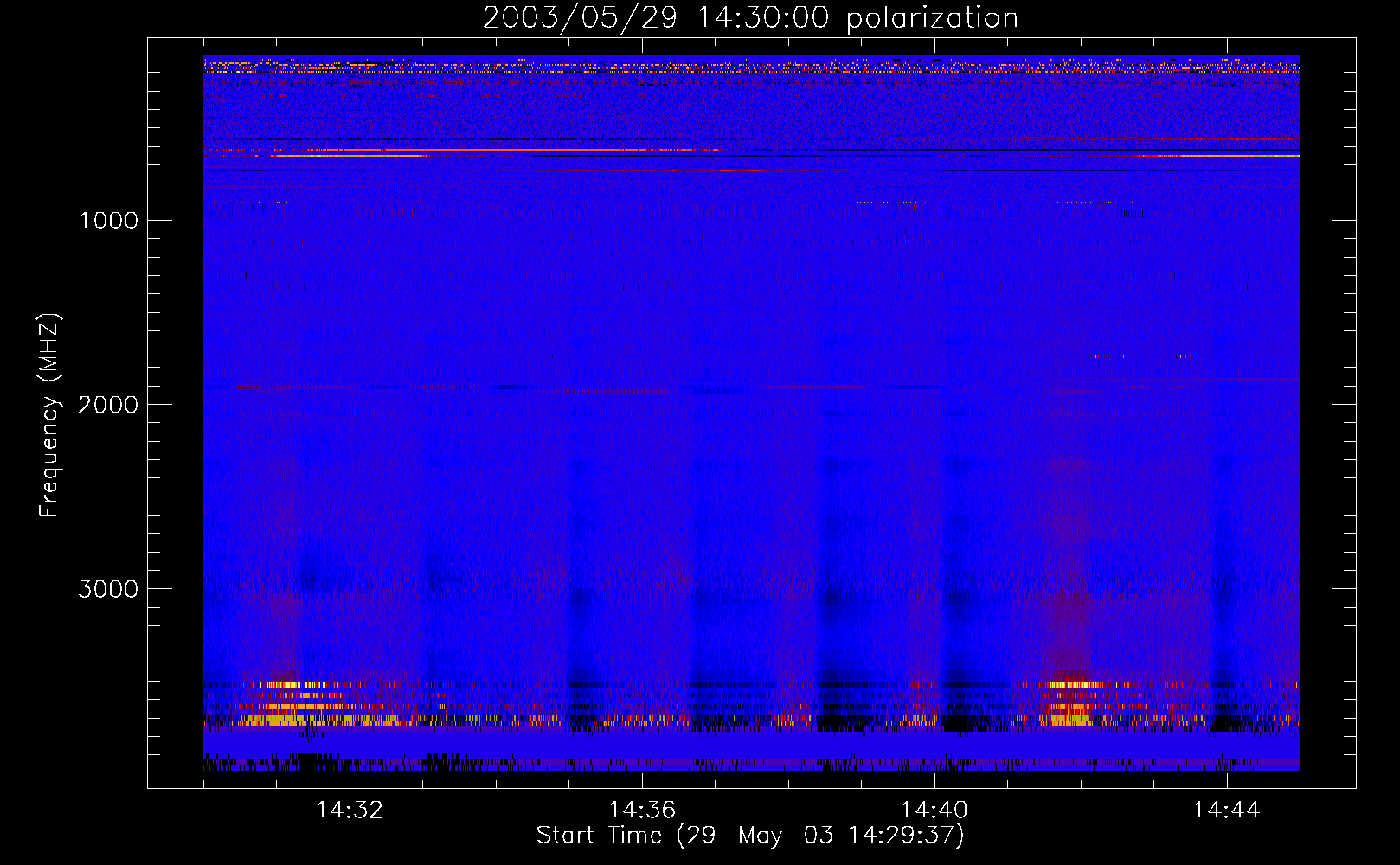Click the 'Start Time (29-May-03 14:29:37)' label
1400x865 pixels.
750,836
